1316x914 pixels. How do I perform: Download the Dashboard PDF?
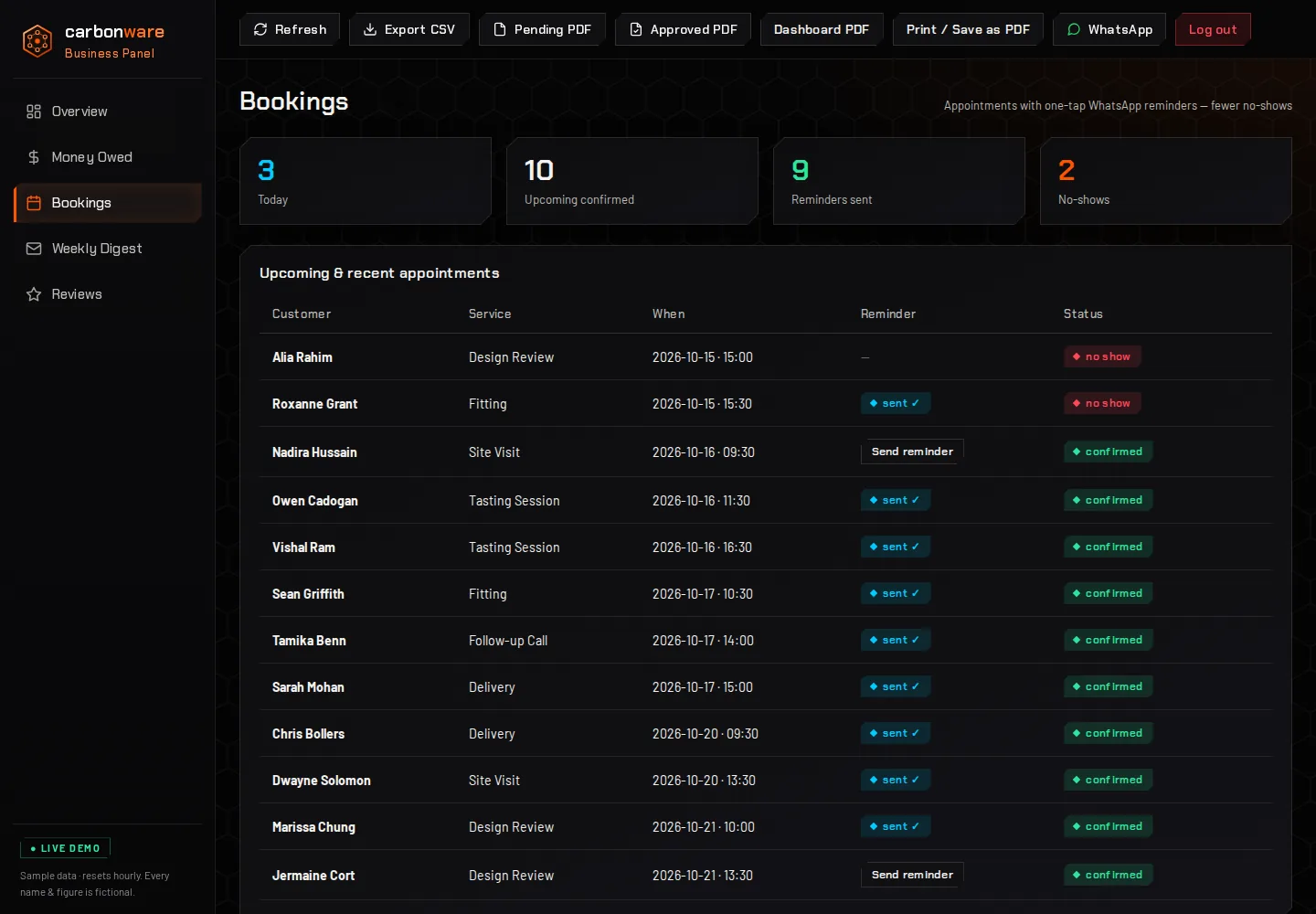pos(822,29)
